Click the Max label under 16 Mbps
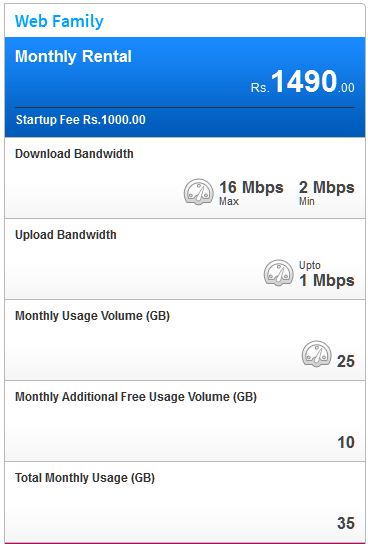This screenshot has width=368, height=544. coord(229,201)
